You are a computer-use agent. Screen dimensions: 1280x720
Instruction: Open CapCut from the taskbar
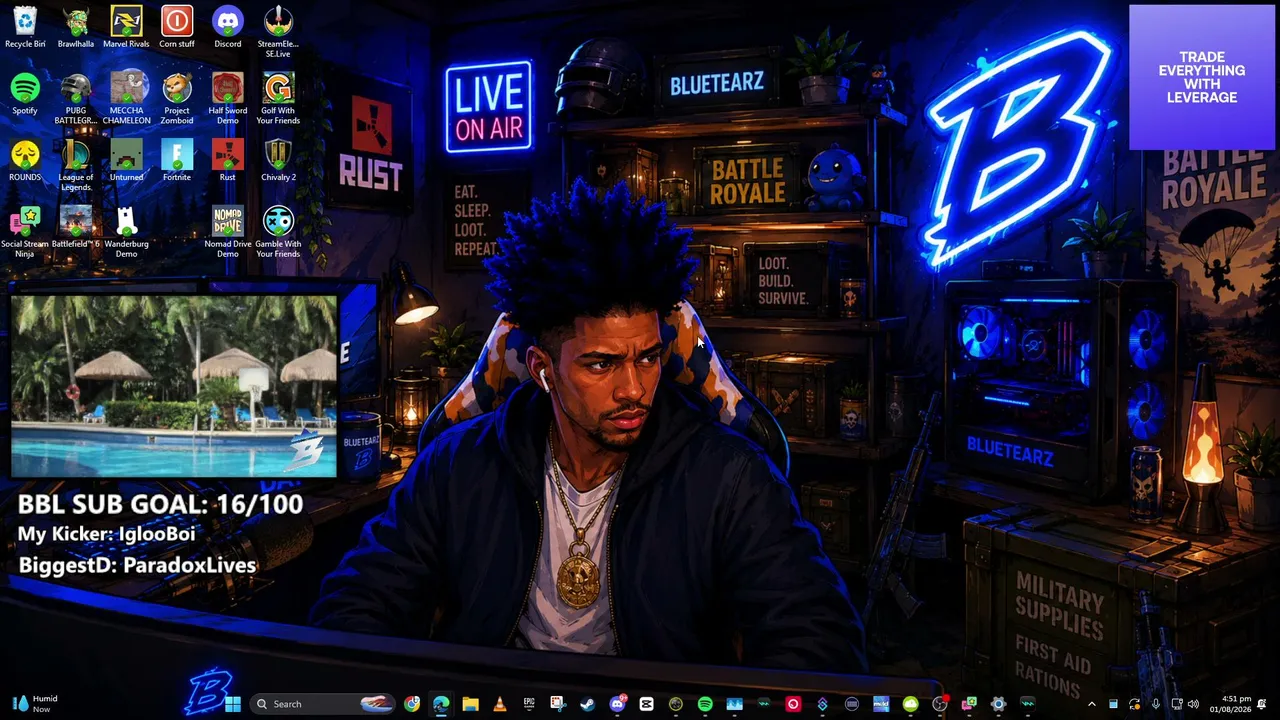click(646, 704)
